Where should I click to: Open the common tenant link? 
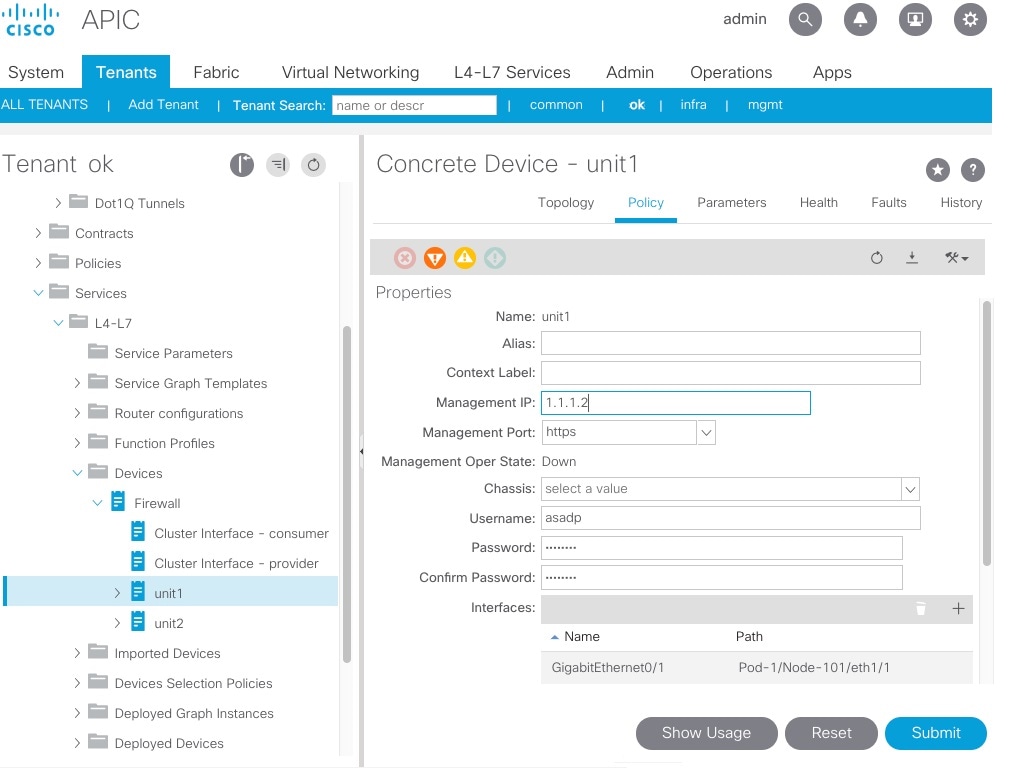click(556, 104)
